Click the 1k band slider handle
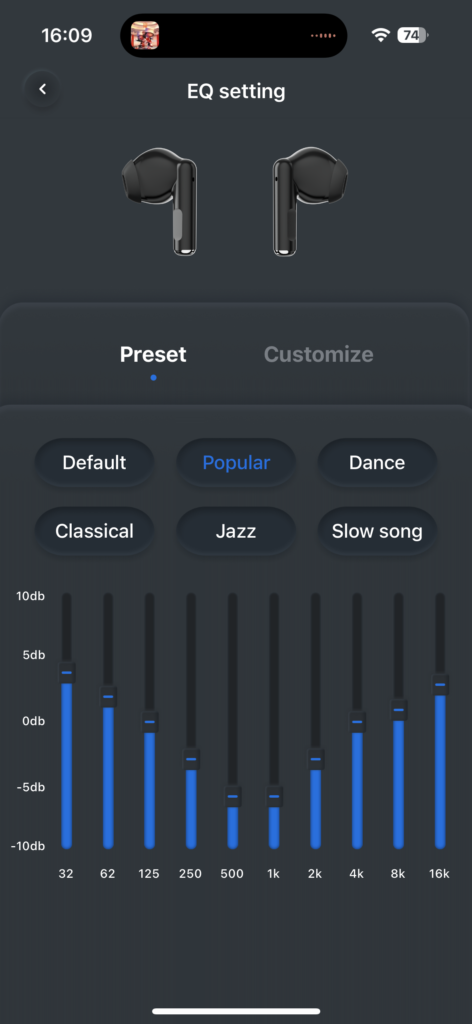Image resolution: width=472 pixels, height=1024 pixels. pos(274,796)
